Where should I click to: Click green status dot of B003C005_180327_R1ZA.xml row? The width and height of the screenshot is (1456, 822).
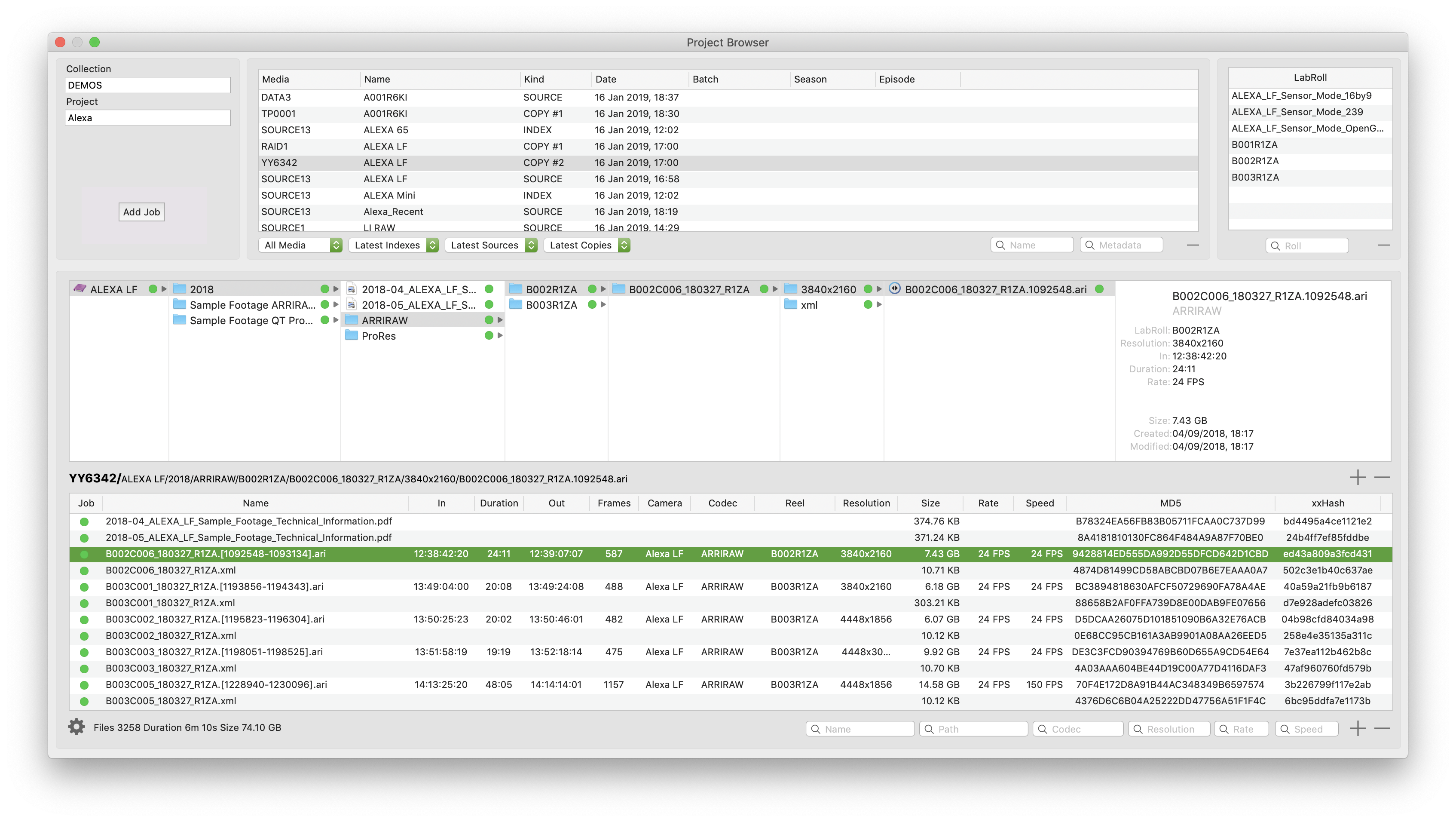[x=84, y=701]
